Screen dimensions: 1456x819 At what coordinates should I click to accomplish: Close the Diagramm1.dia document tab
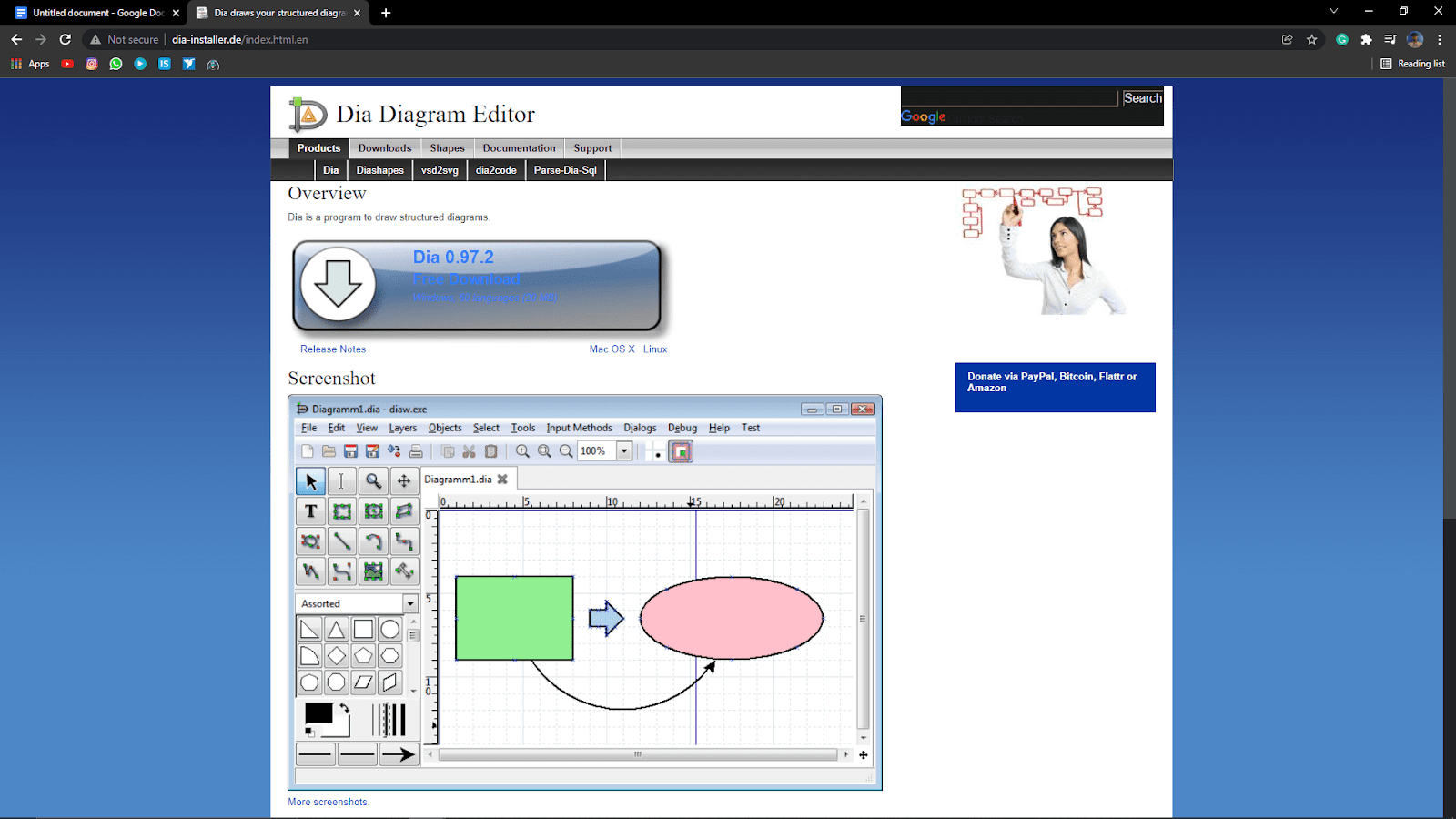click(x=502, y=479)
